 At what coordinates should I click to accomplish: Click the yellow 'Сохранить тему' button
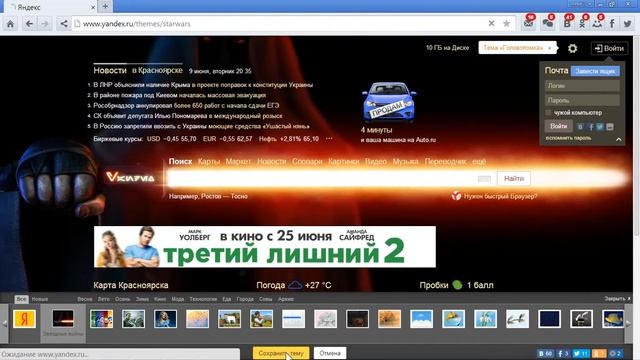(x=281, y=353)
